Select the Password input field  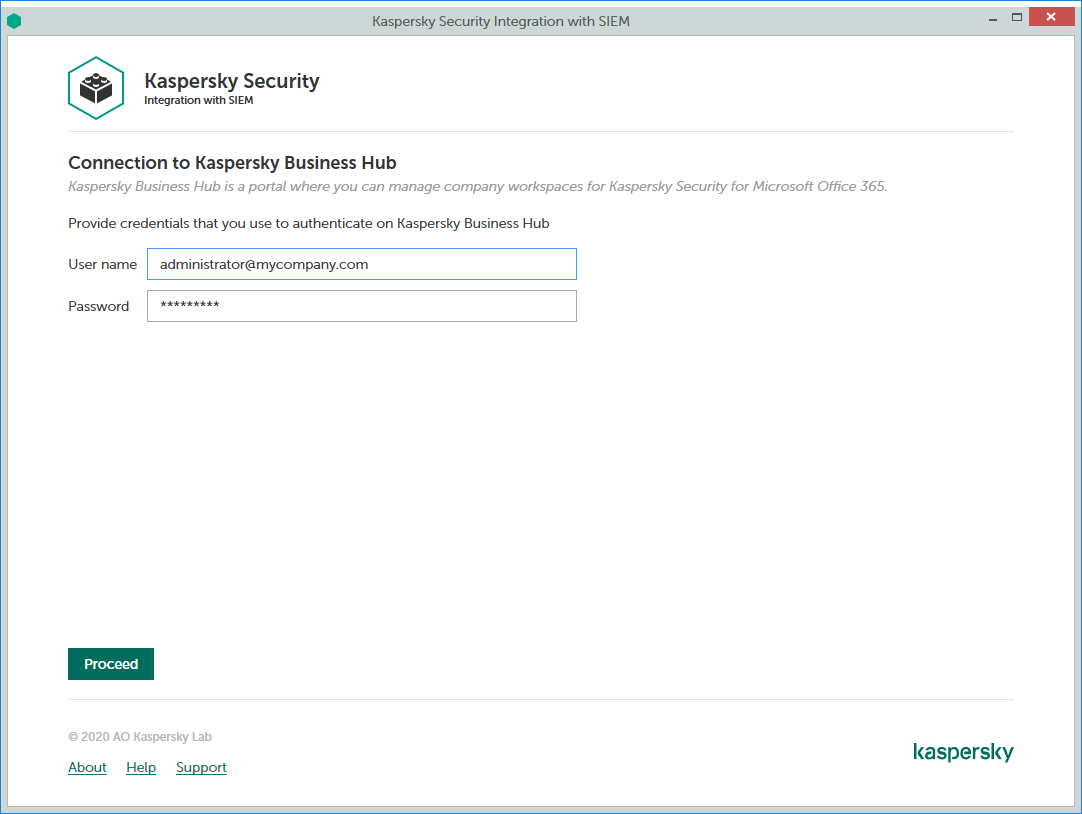[x=362, y=306]
